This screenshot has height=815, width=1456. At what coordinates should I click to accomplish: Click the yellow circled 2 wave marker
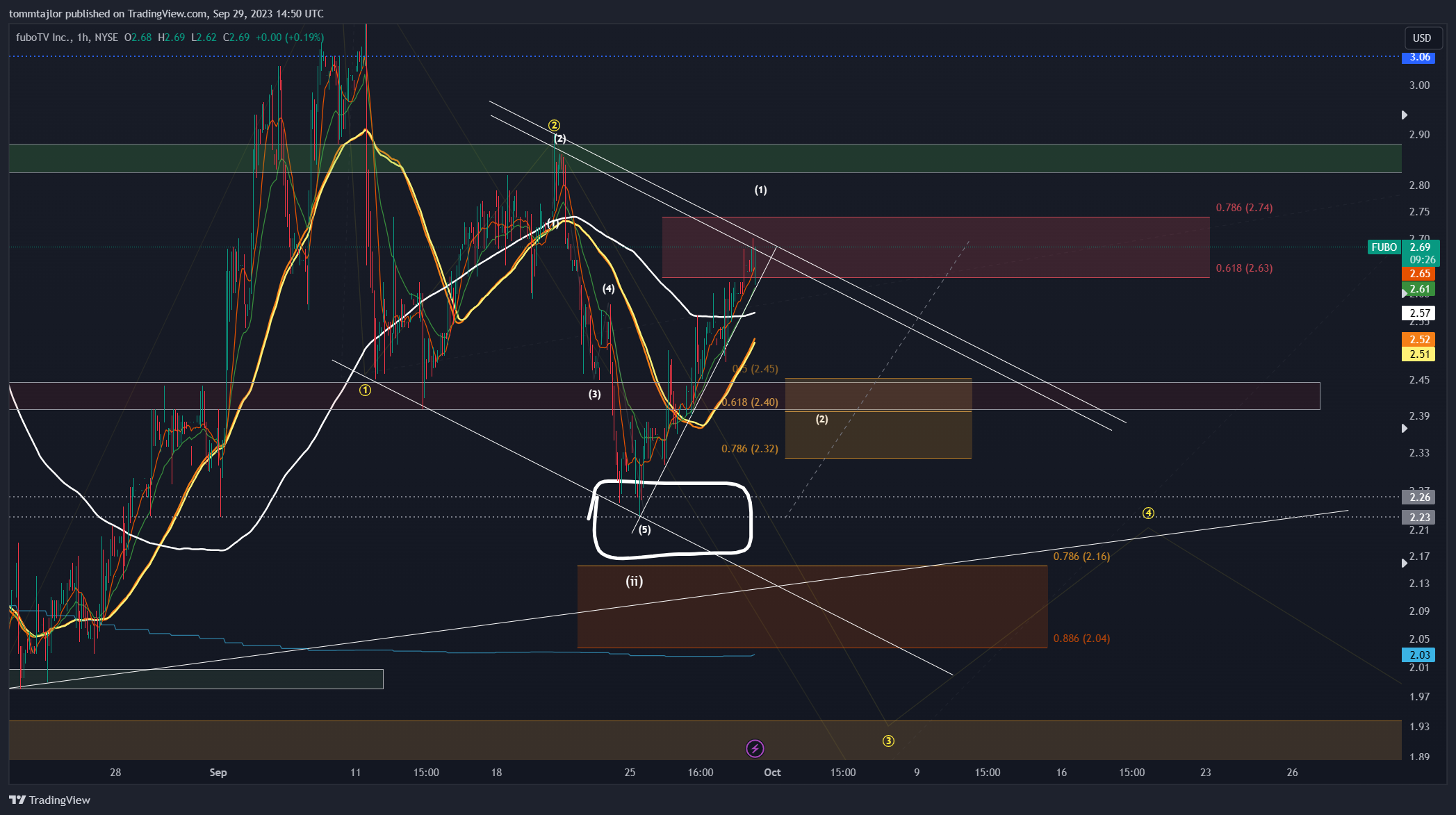click(554, 126)
